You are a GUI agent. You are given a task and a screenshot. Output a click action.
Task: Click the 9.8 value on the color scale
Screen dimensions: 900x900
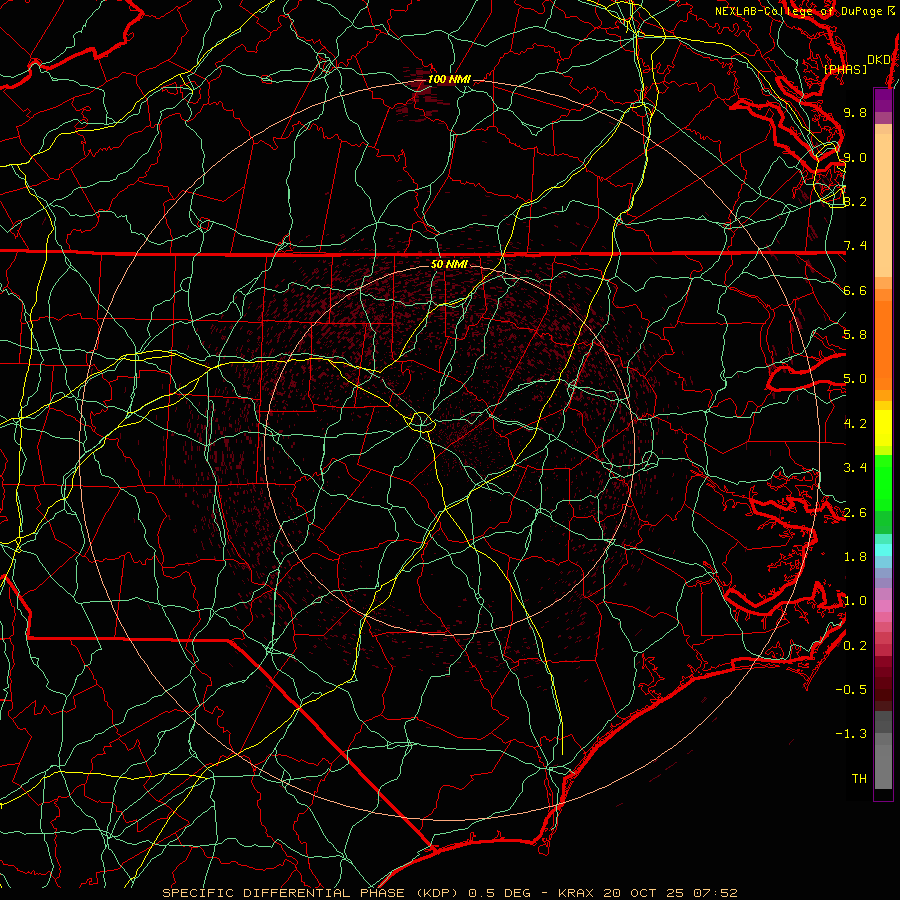855,112
